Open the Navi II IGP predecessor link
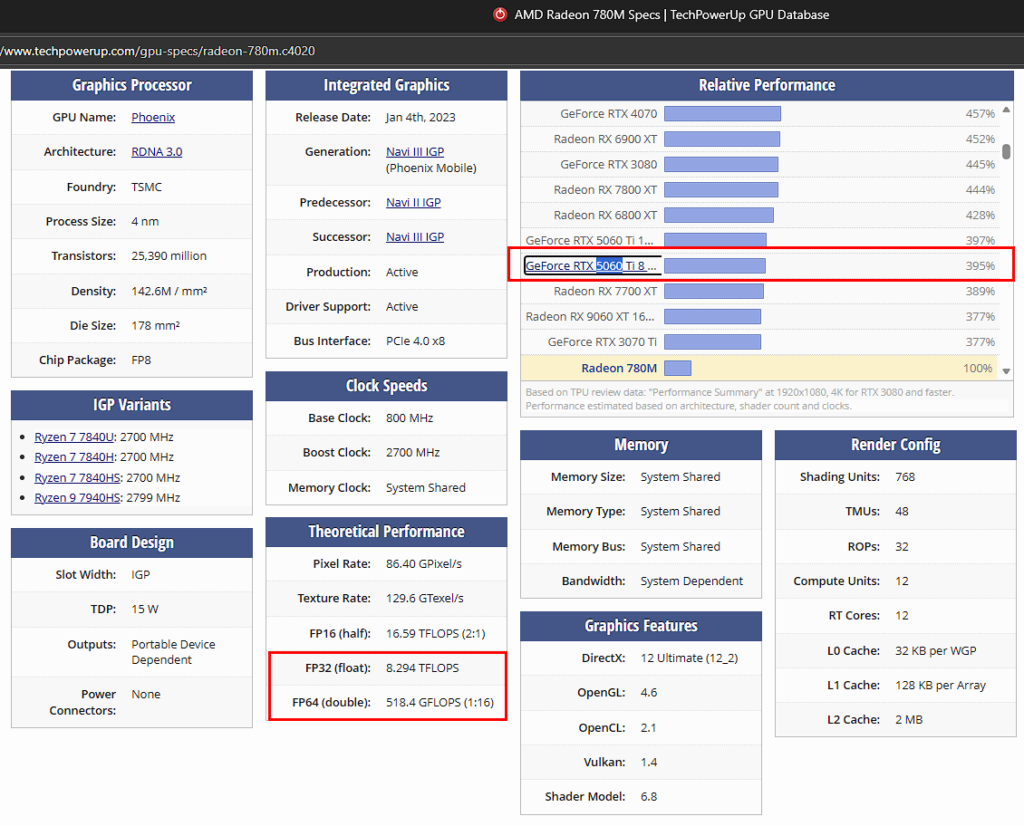Viewport: 1024px width, 826px height. [x=413, y=202]
